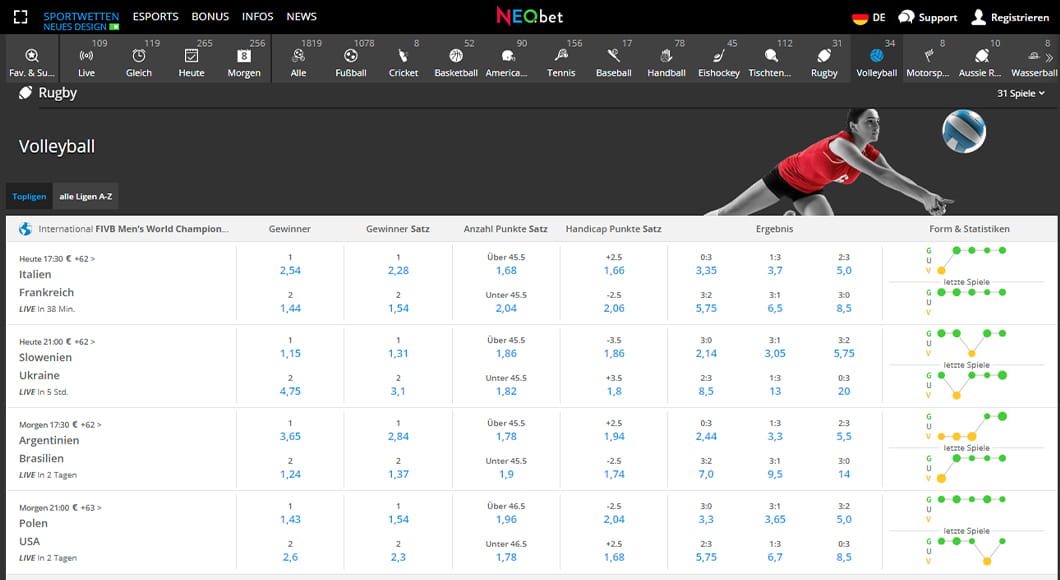Open the 31 Spiele dropdown
The image size is (1060, 580).
click(1021, 93)
